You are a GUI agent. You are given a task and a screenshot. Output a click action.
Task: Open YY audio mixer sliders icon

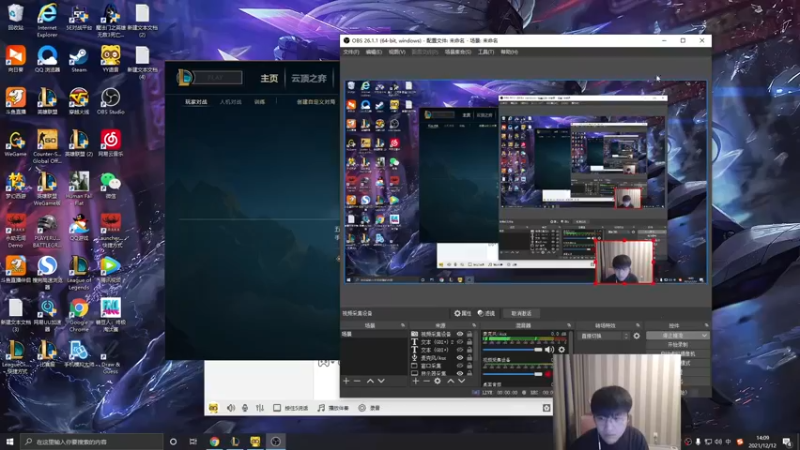pos(260,408)
